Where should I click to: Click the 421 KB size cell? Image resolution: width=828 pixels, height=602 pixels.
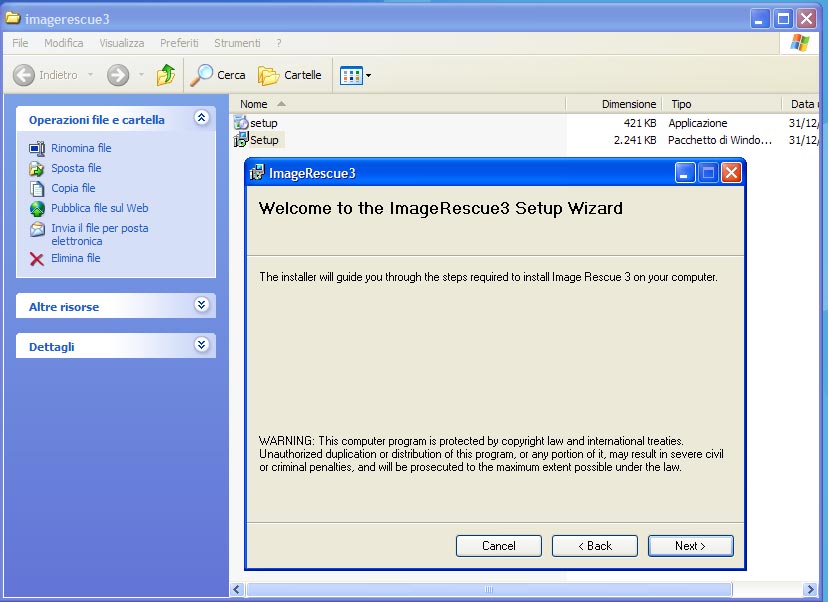coord(639,123)
